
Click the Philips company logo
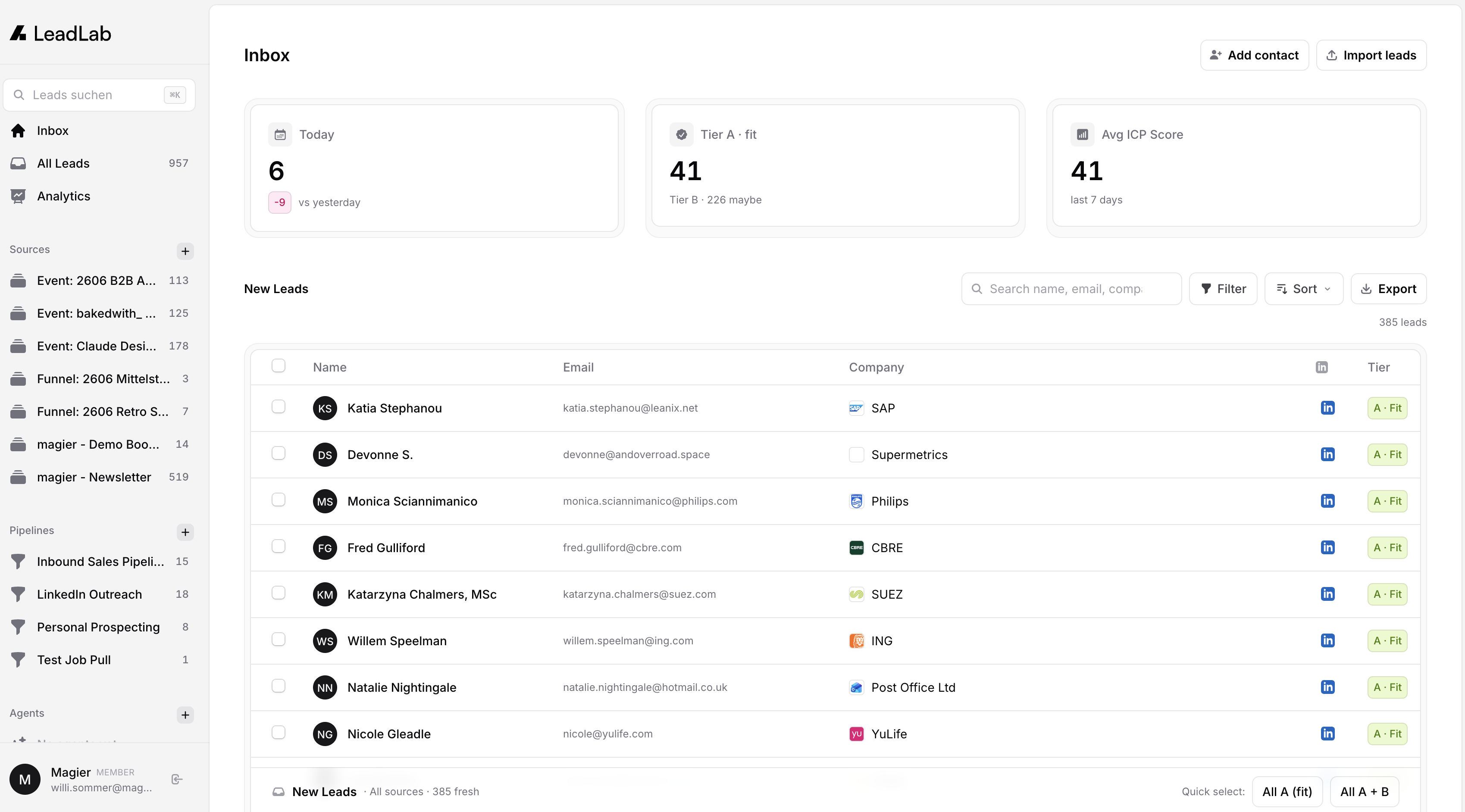pos(856,502)
